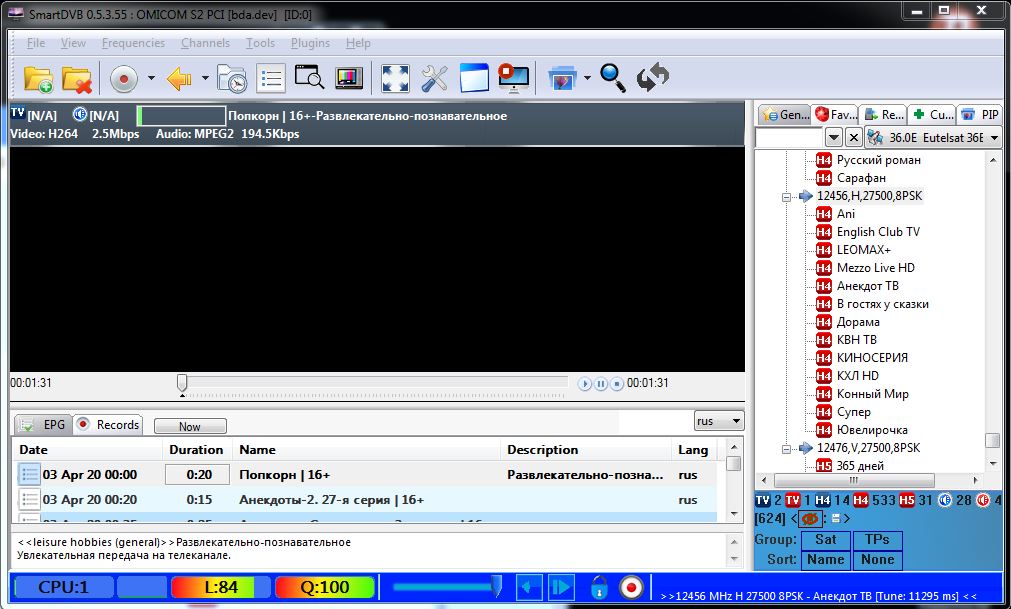The width and height of the screenshot is (1011, 609).
Task: Toggle the Sat group button
Action: (825, 540)
